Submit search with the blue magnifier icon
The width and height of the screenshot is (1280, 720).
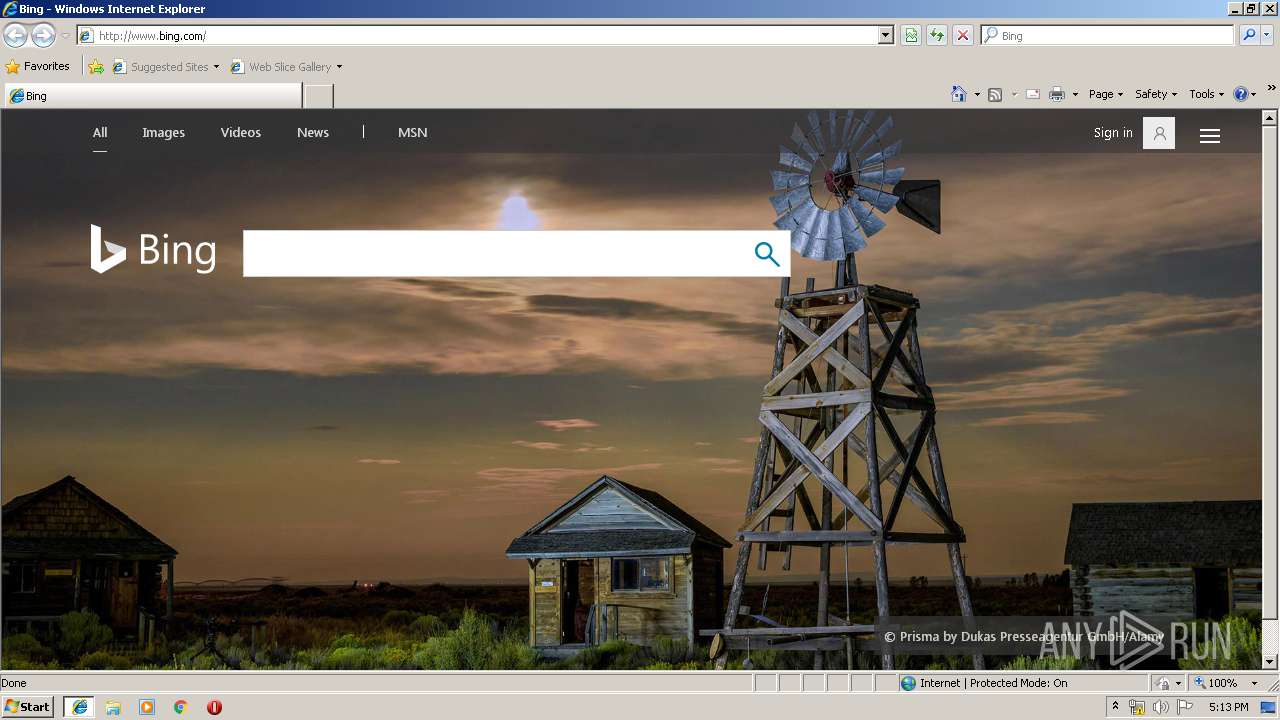click(767, 254)
